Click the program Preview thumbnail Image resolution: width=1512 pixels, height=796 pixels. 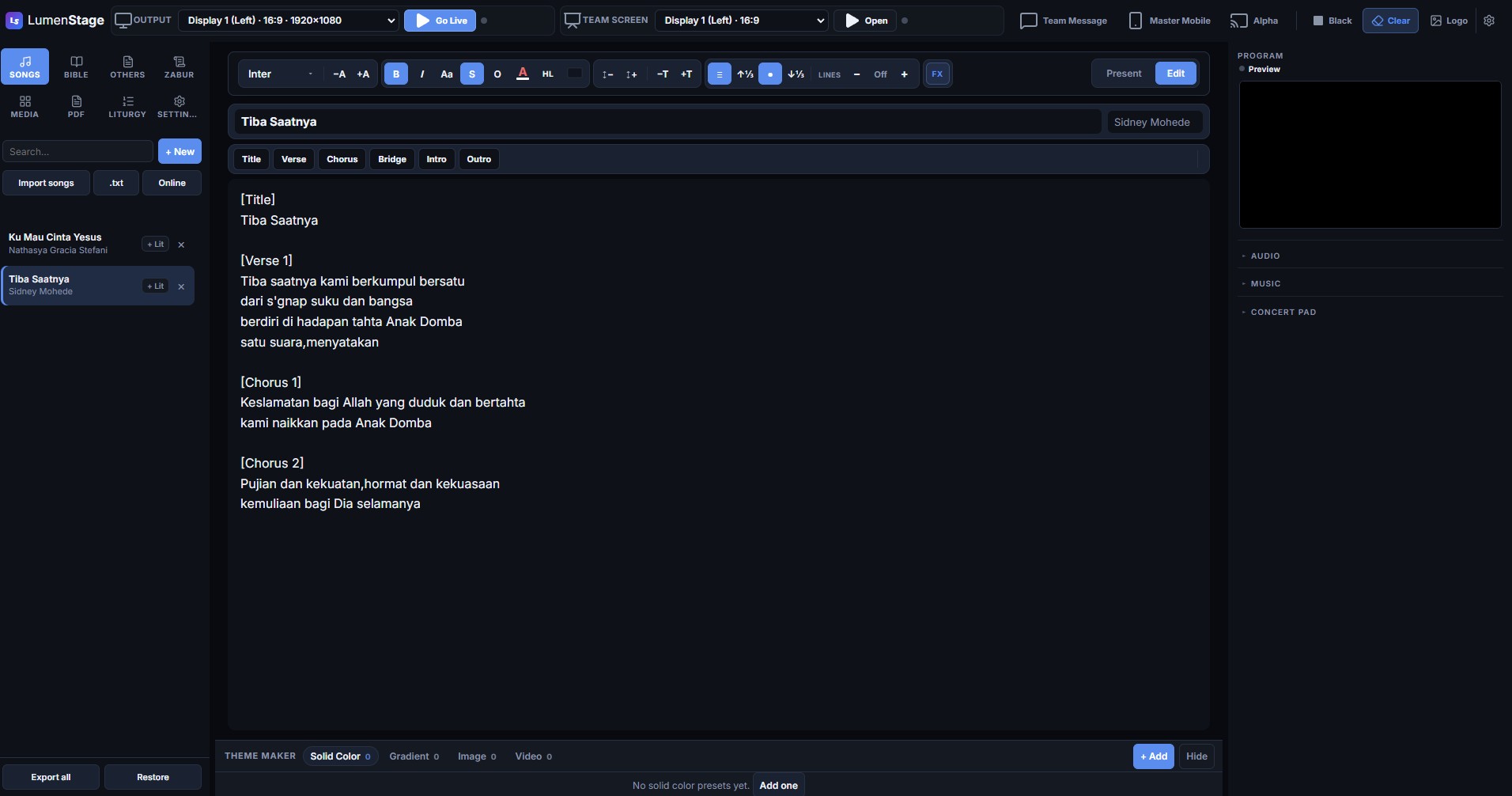(1370, 154)
